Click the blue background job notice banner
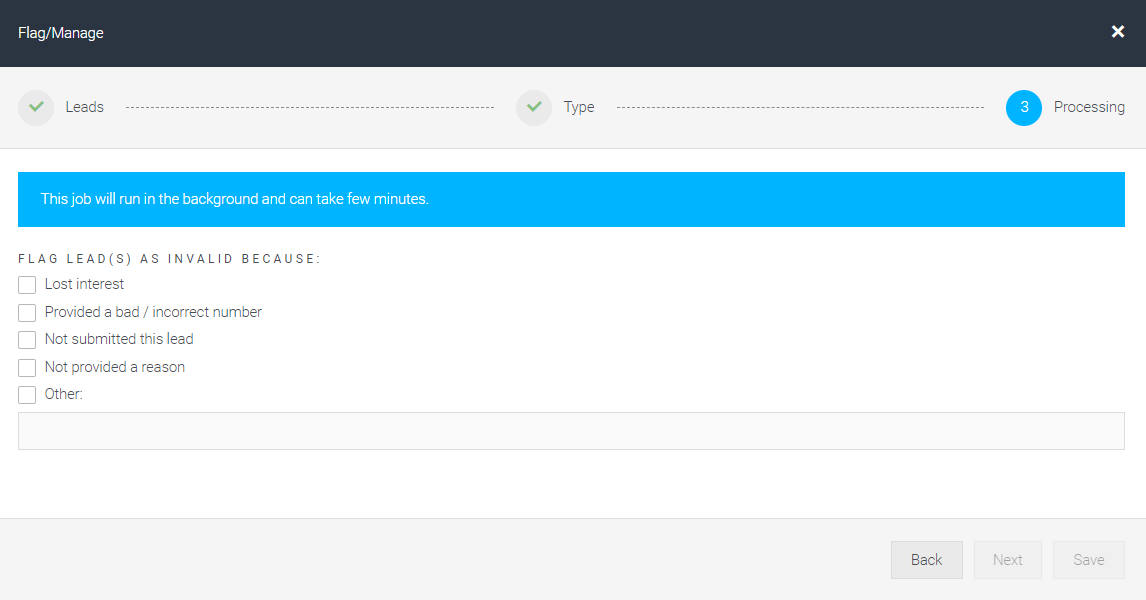This screenshot has height=600, width=1146. [x=571, y=200]
